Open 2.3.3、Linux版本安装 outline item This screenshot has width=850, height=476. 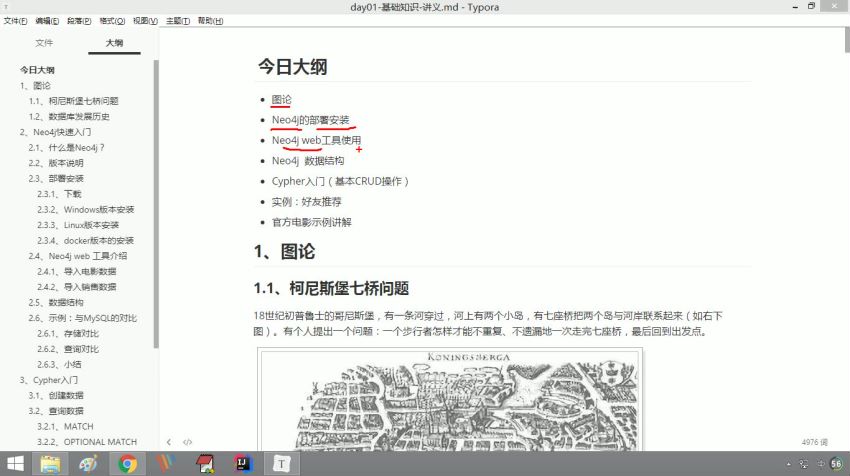78,225
